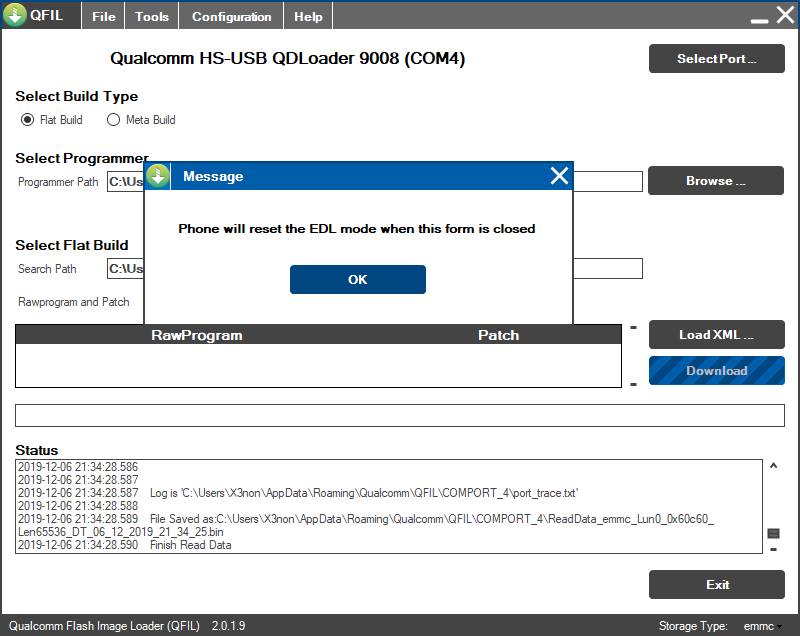The height and width of the screenshot is (636, 800).
Task: Click the status log scroll up arrow
Action: (773, 466)
